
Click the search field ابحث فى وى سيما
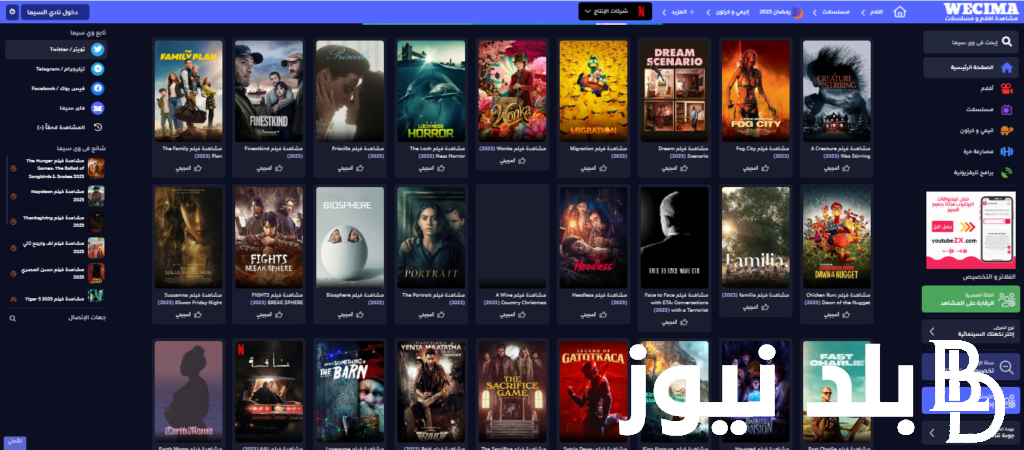[970, 42]
